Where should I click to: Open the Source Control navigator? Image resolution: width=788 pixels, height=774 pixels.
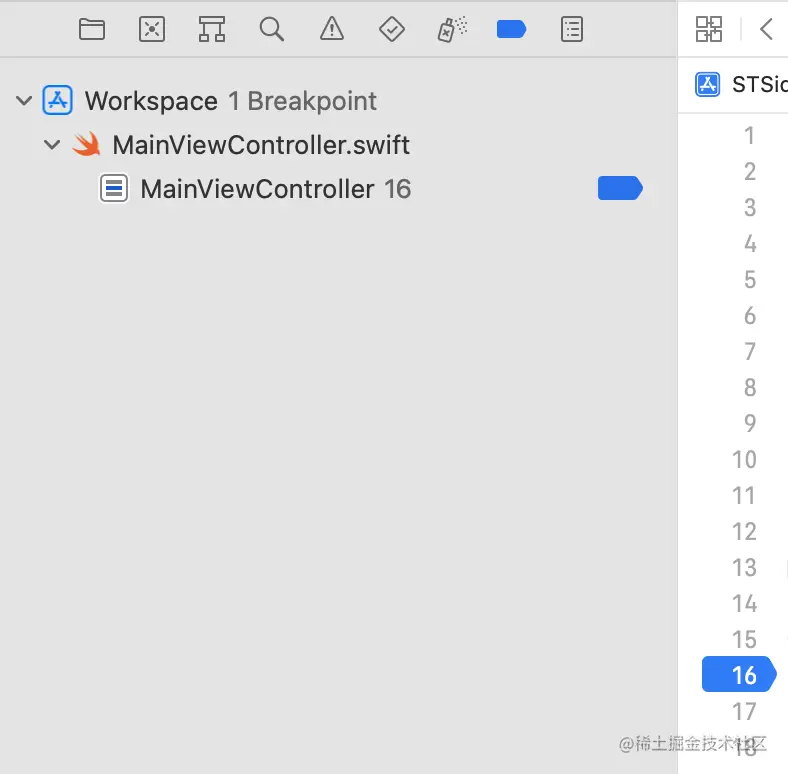pyautogui.click(x=152, y=29)
